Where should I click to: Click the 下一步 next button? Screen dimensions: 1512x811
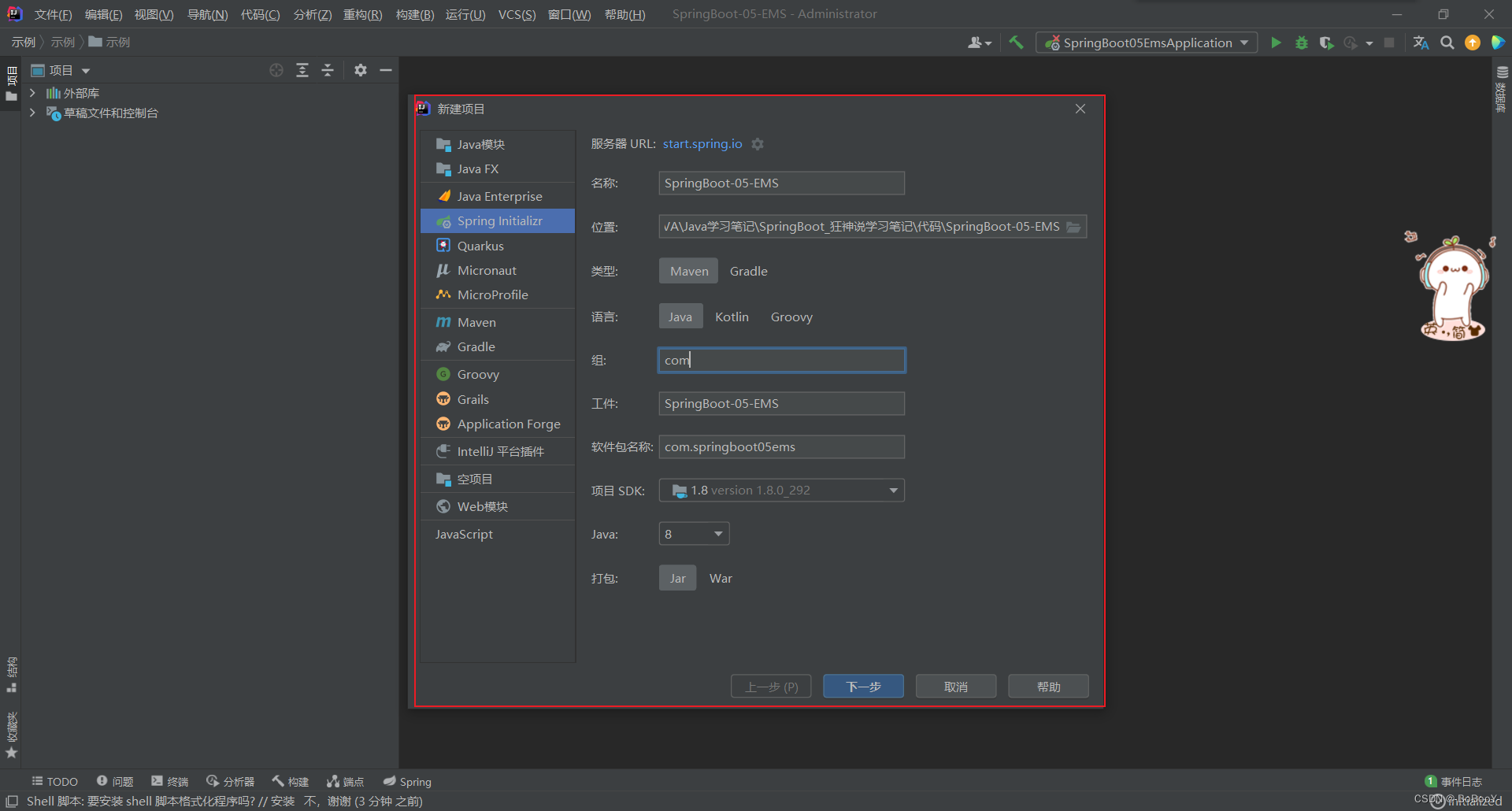863,687
